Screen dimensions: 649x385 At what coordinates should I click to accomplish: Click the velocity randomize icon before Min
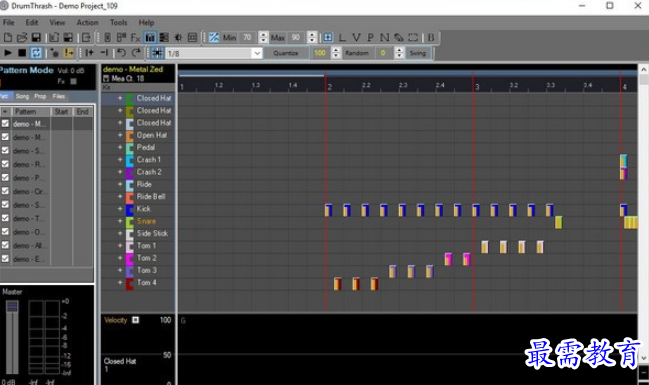[214, 38]
